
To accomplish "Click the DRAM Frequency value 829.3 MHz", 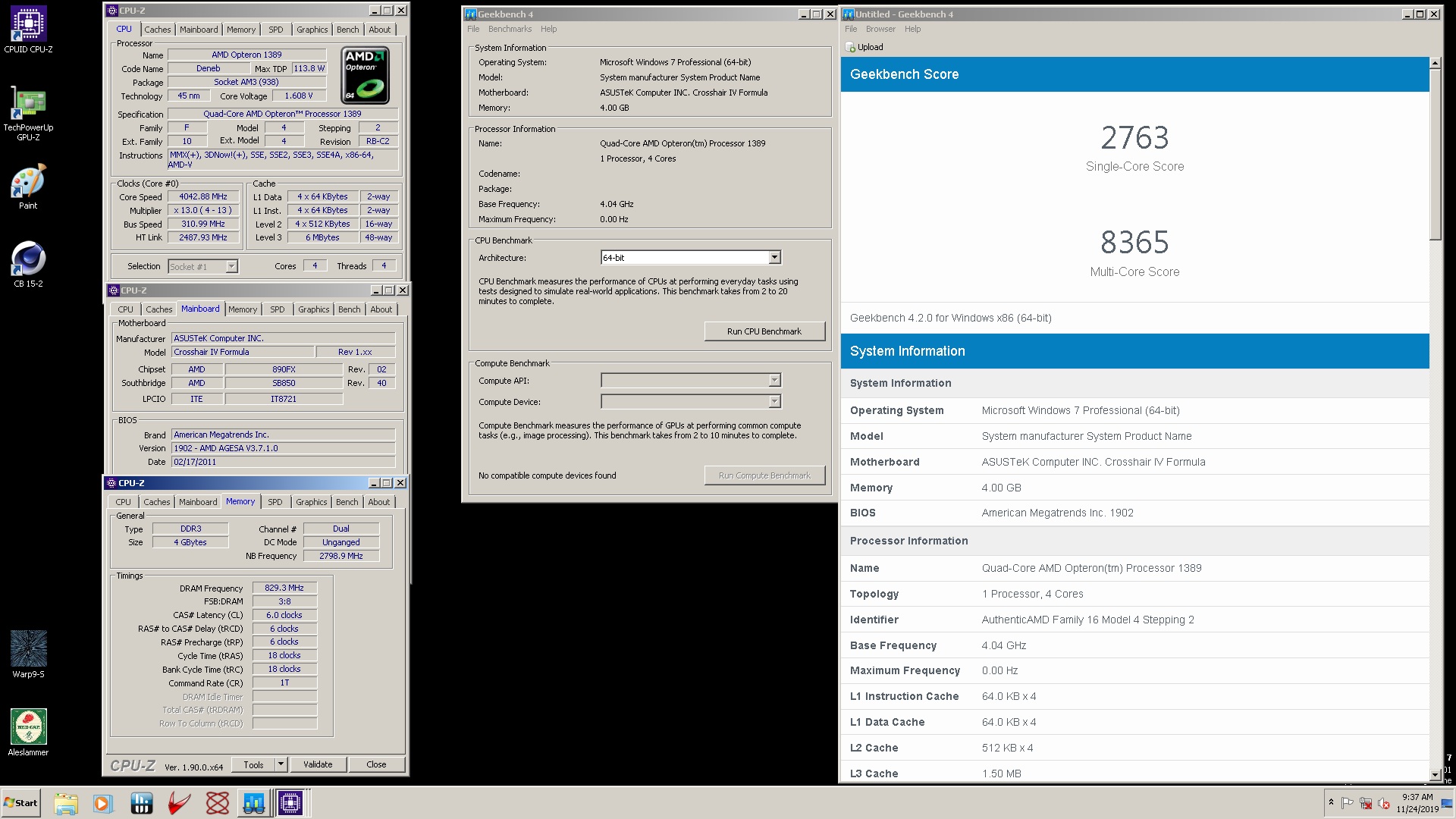I will coord(284,588).
